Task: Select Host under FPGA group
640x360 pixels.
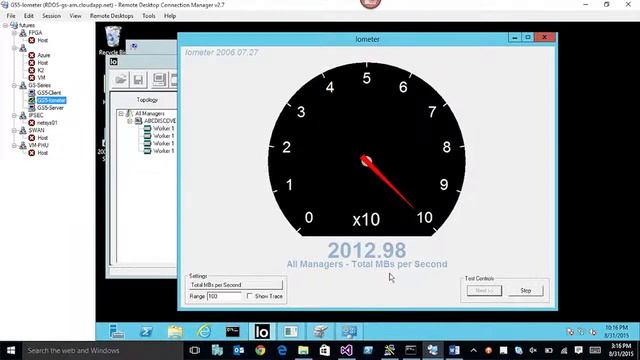Action: (x=42, y=40)
